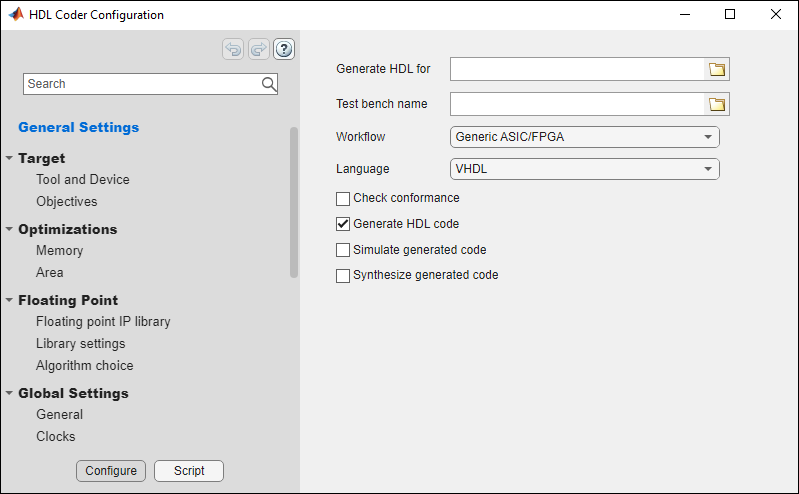Minimize the HDL Coder Configuration window
Viewport: 799px width, 494px height.
pos(685,14)
